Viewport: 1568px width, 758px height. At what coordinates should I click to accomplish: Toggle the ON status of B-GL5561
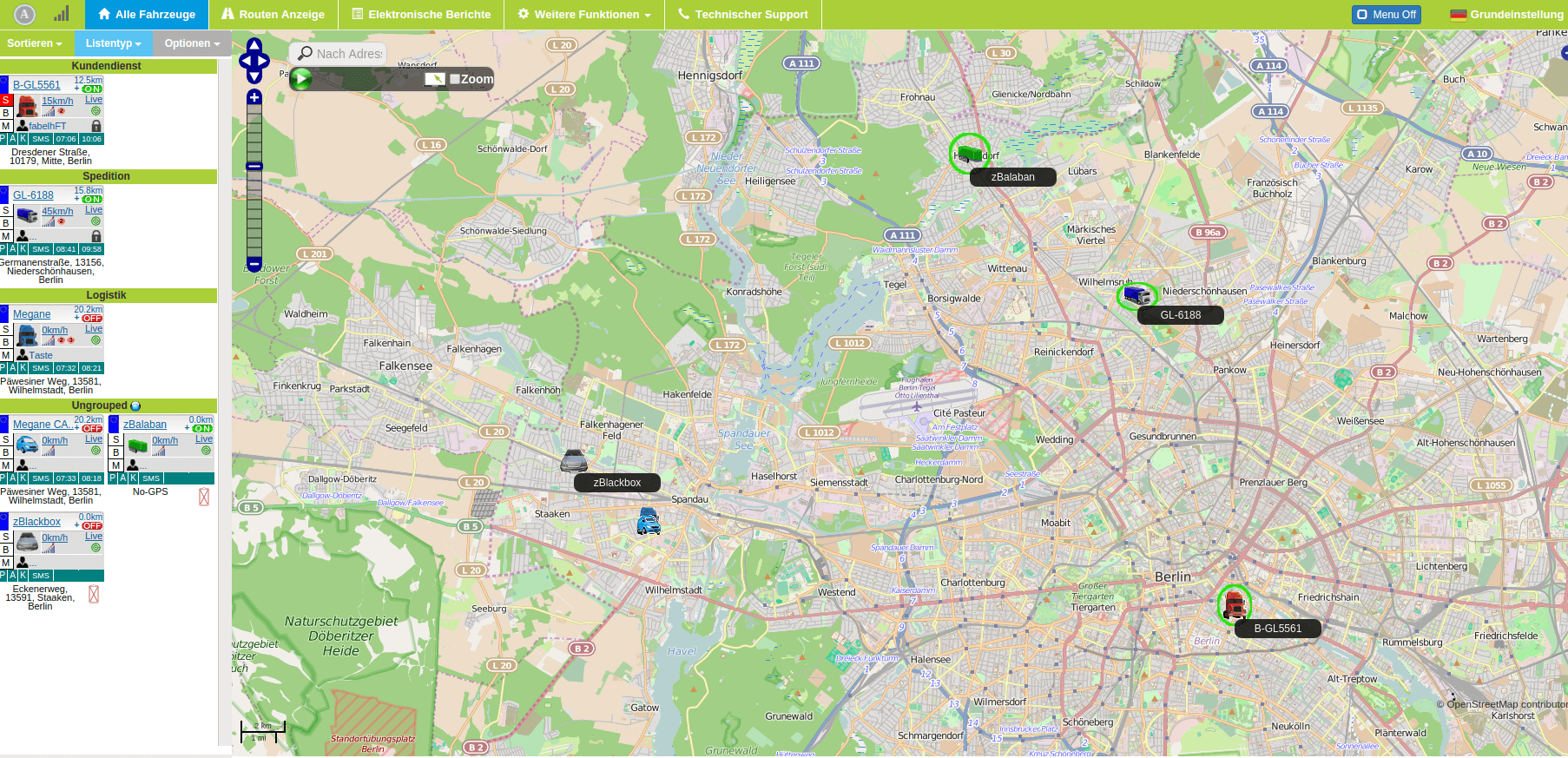(x=92, y=89)
